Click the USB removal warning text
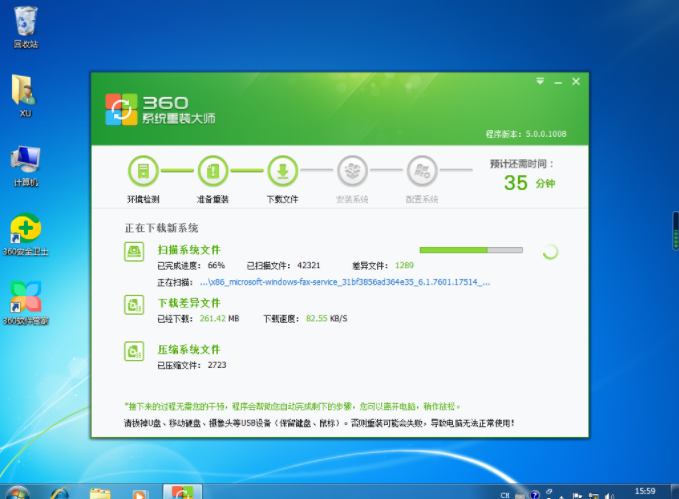The width and height of the screenshot is (679, 499). coord(319,423)
